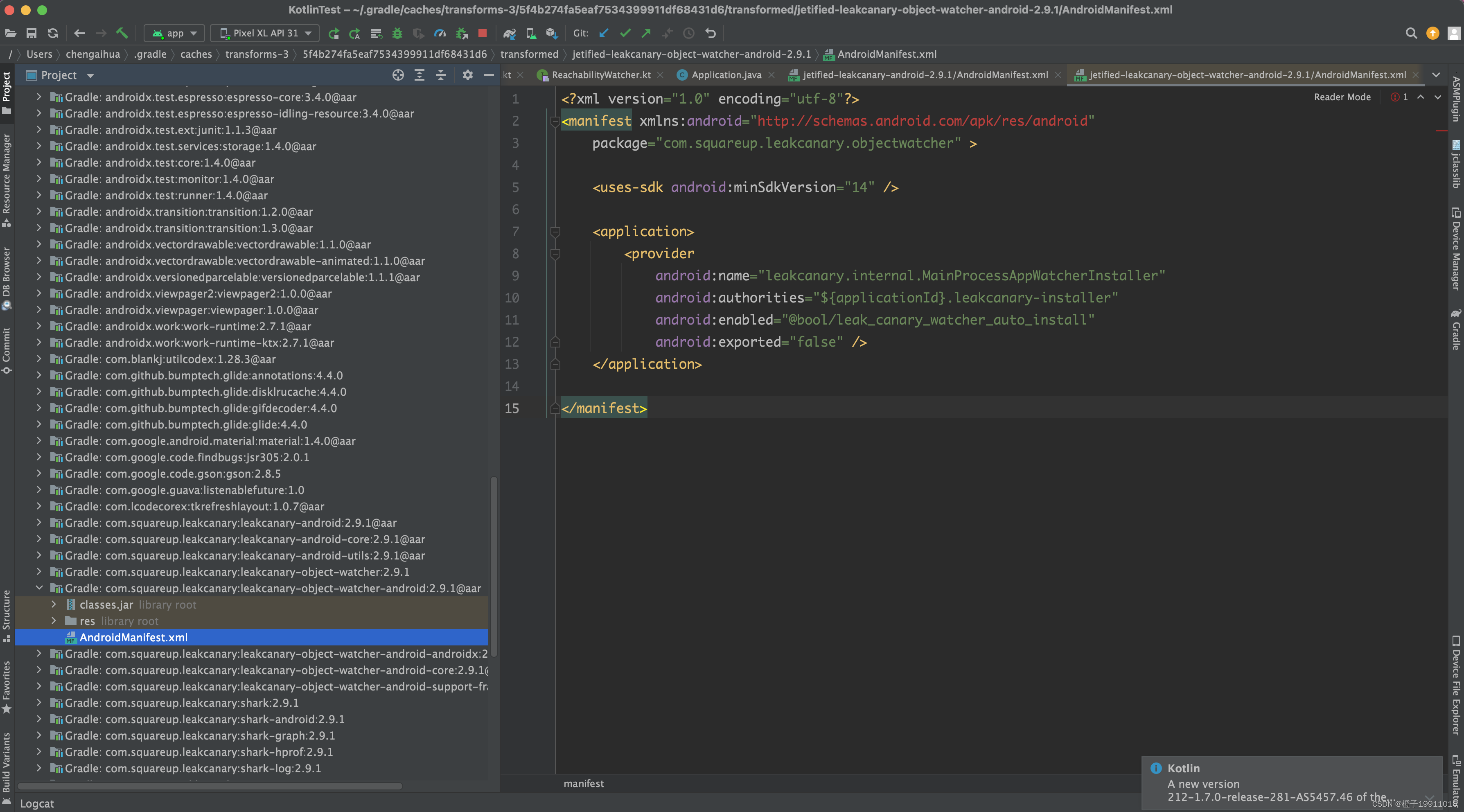Click Select Opened File crosshair icon
Viewport: 1464px width, 812px height.
398,75
